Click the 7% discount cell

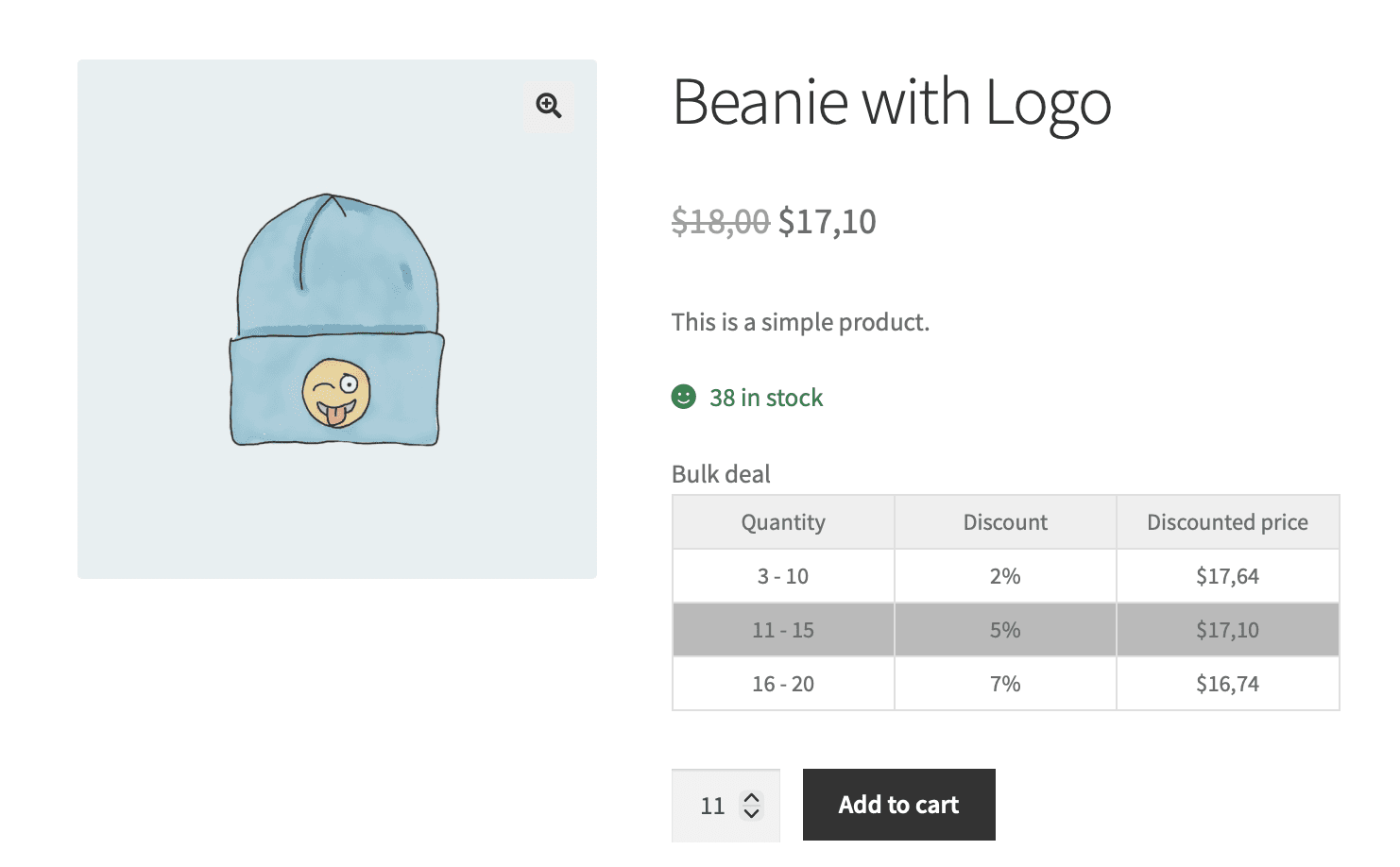[x=1005, y=684]
